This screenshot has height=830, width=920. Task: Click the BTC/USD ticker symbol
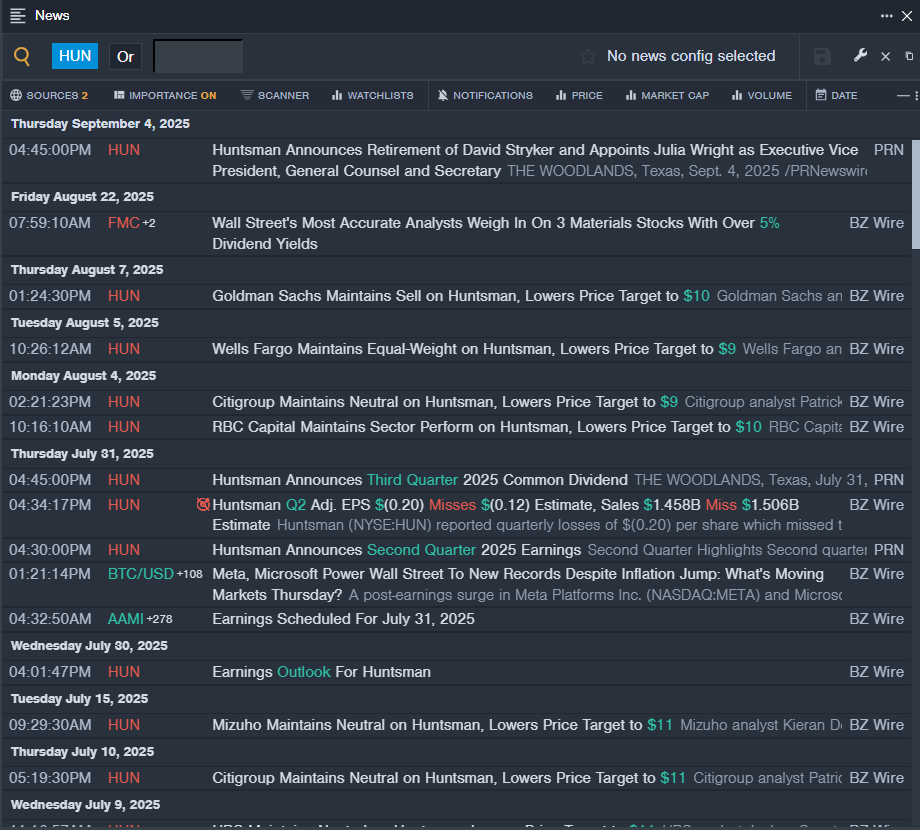pyautogui.click(x=141, y=574)
